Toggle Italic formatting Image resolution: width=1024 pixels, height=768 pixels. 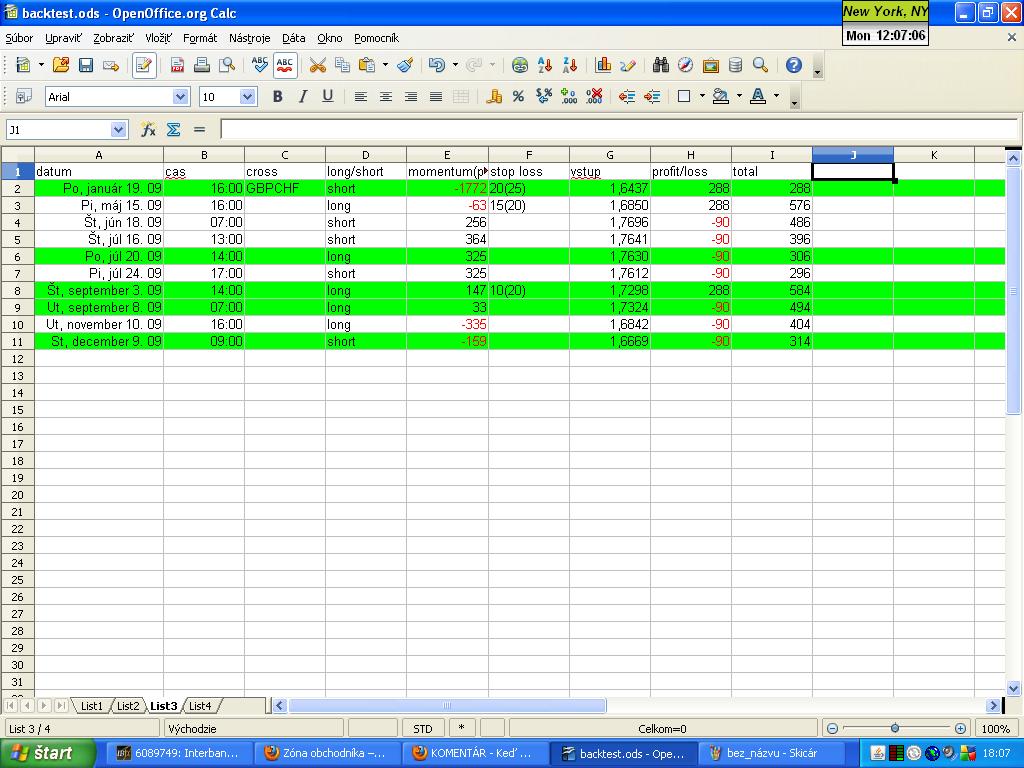(302, 96)
